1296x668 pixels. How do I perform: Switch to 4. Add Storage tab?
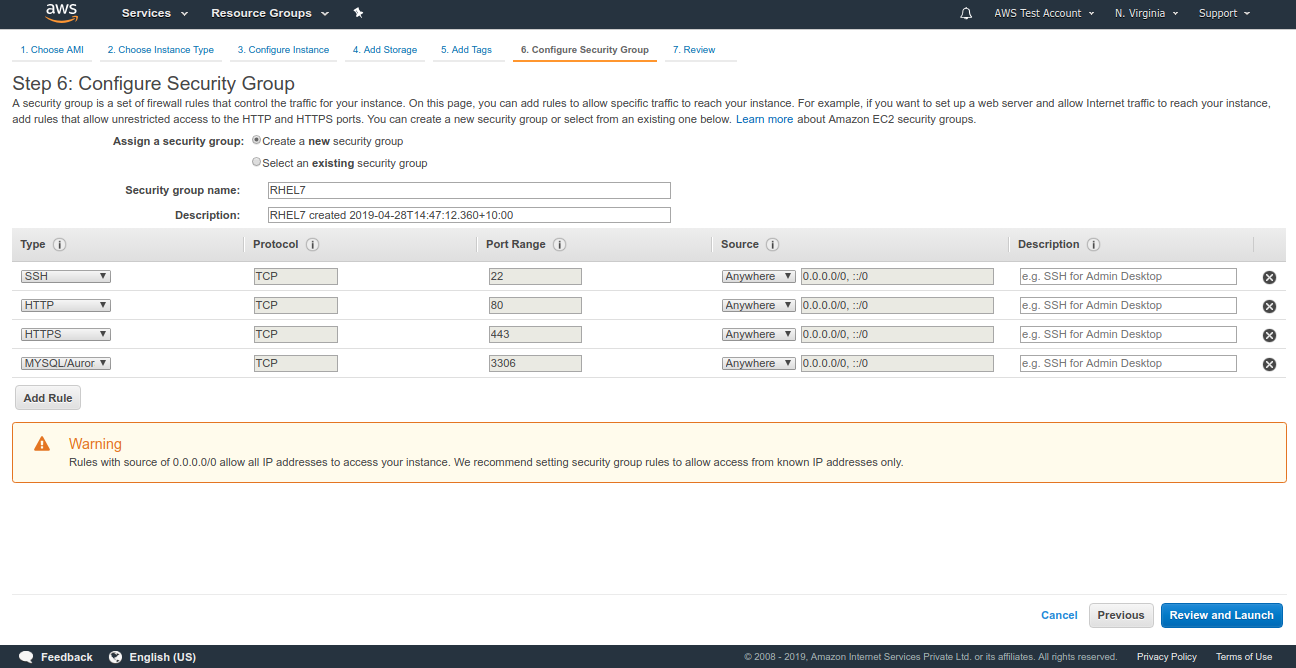tap(384, 50)
